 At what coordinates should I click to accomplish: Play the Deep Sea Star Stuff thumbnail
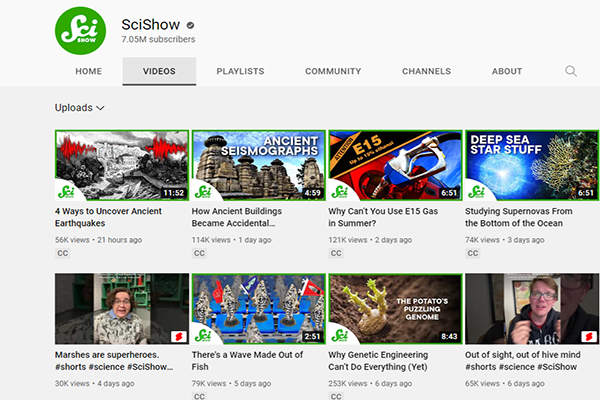click(532, 165)
